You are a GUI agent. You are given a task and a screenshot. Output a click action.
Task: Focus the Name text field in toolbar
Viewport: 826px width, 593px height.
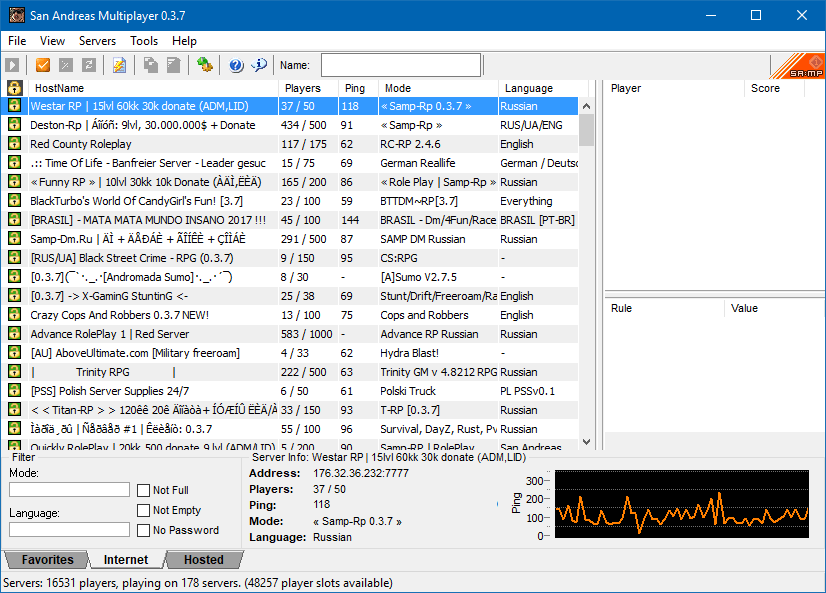click(401, 65)
